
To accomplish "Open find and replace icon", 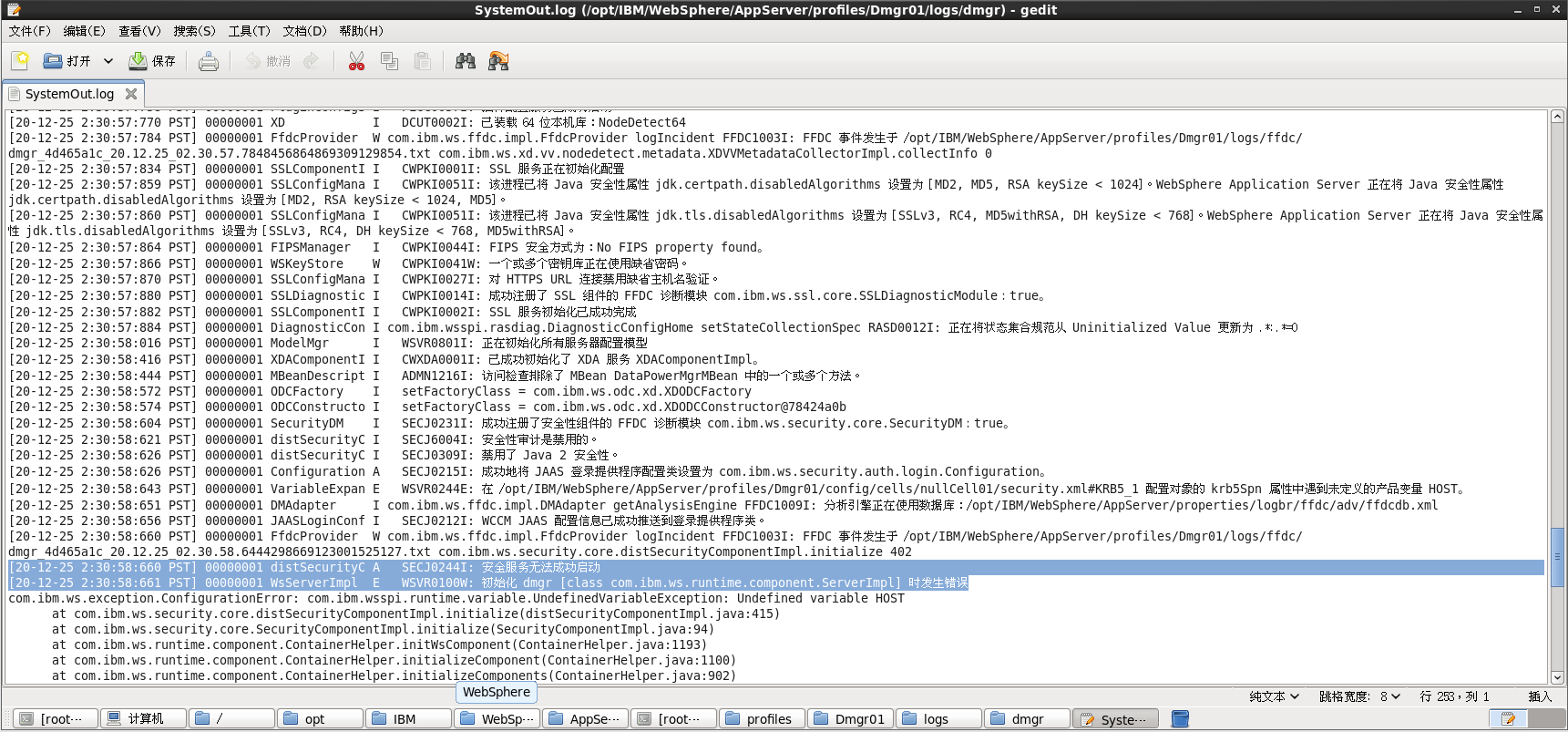I will click(498, 61).
